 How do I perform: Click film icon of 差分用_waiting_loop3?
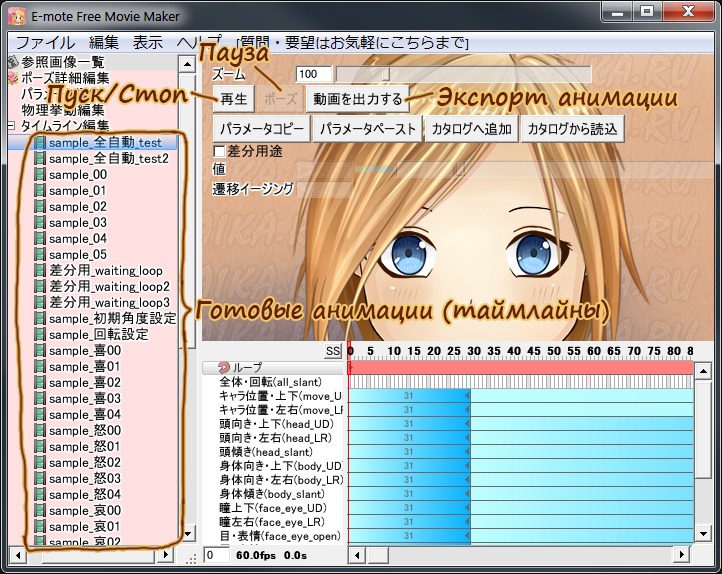click(x=40, y=303)
